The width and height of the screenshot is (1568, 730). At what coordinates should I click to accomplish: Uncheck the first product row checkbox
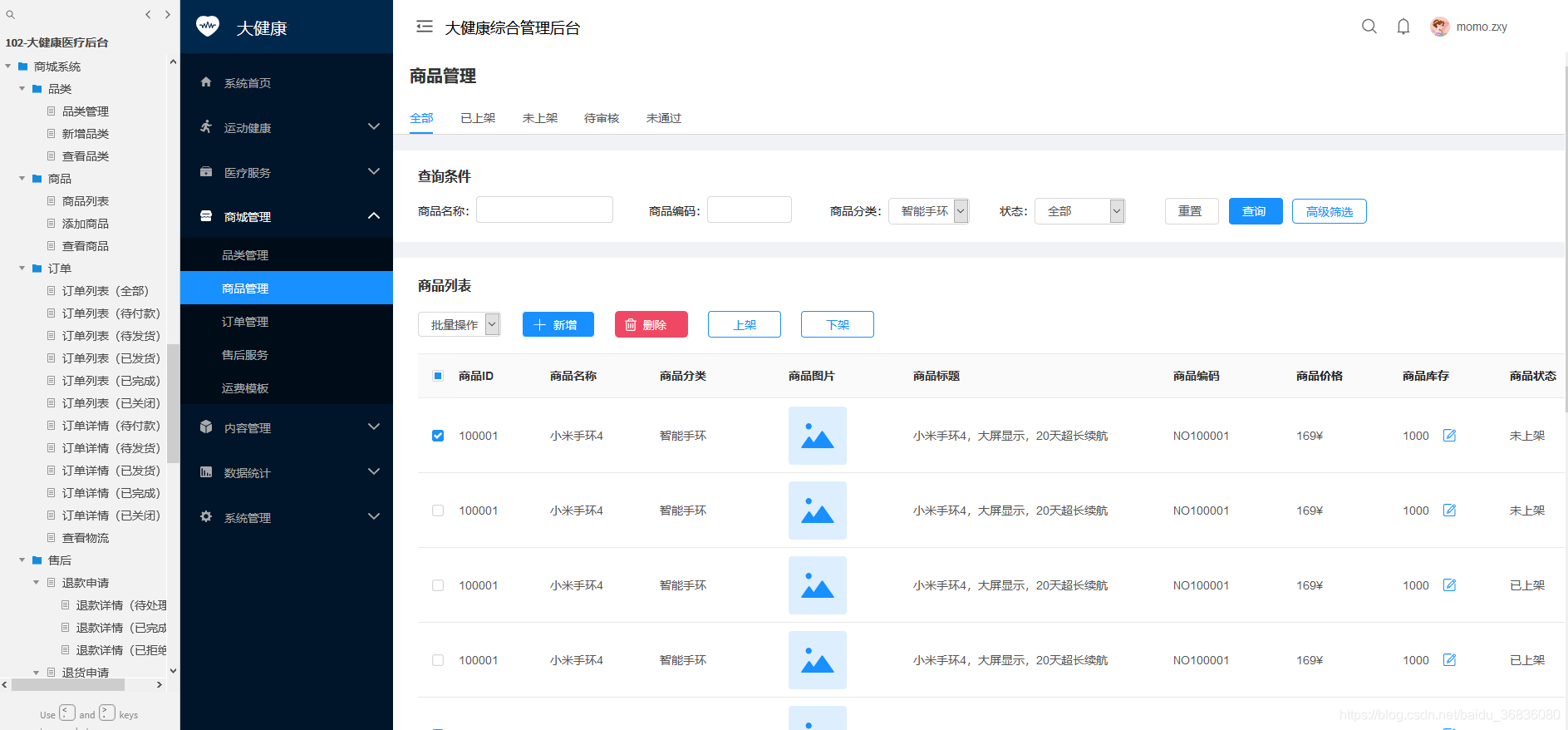tap(438, 436)
